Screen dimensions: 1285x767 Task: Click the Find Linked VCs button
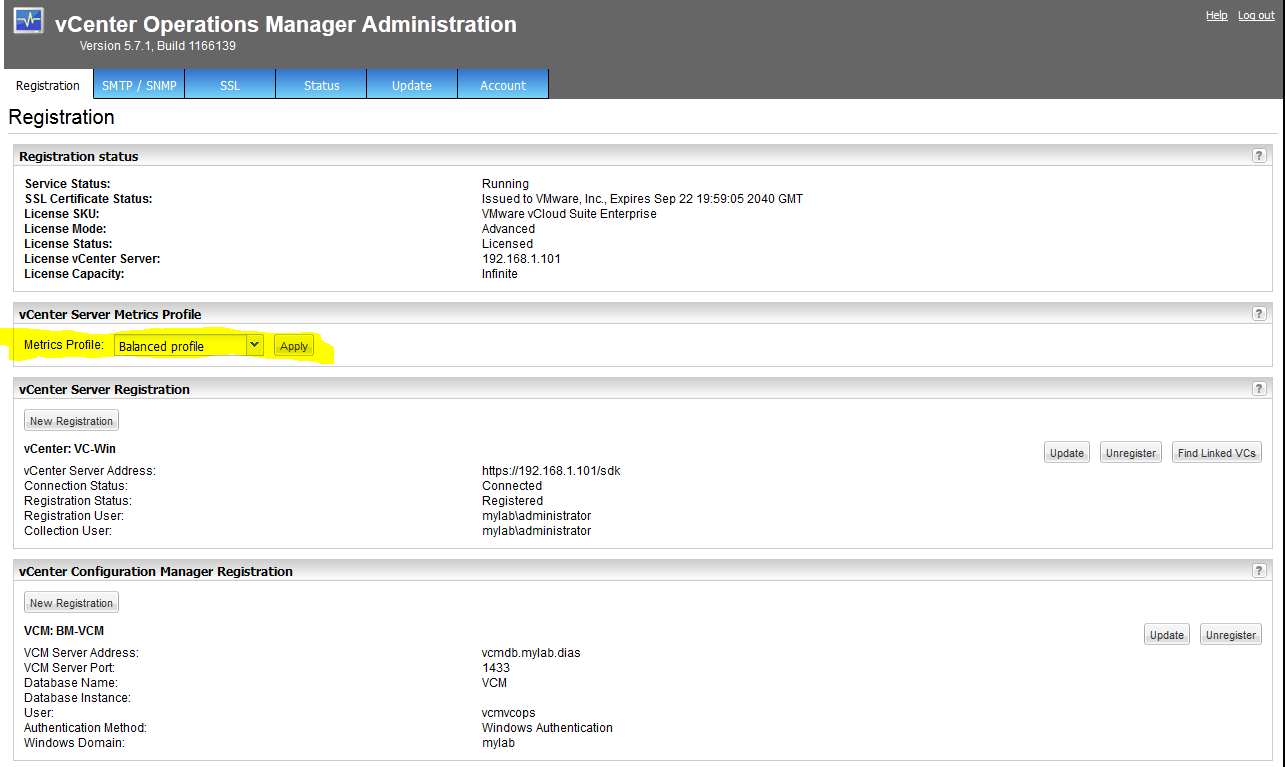tap(1217, 453)
